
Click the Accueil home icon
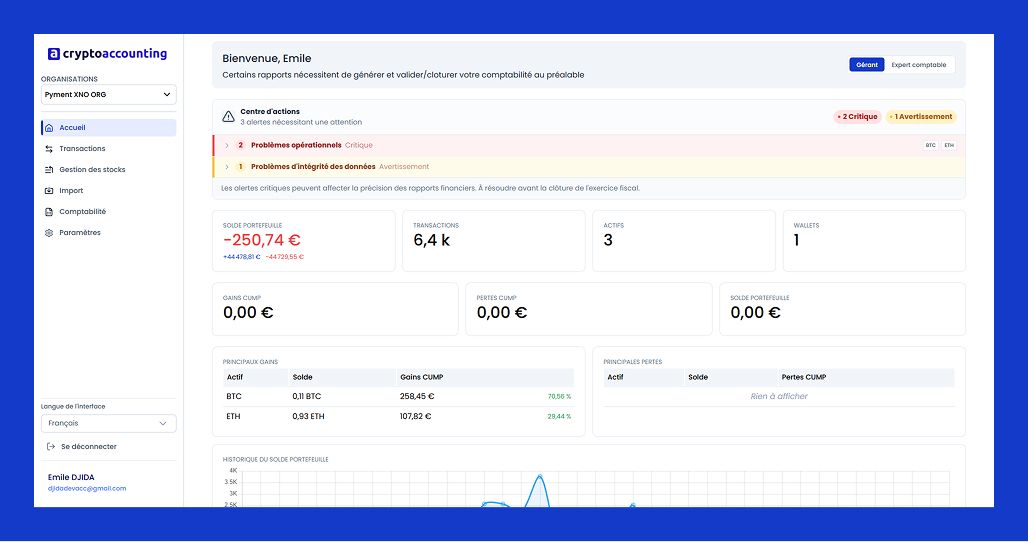(49, 128)
